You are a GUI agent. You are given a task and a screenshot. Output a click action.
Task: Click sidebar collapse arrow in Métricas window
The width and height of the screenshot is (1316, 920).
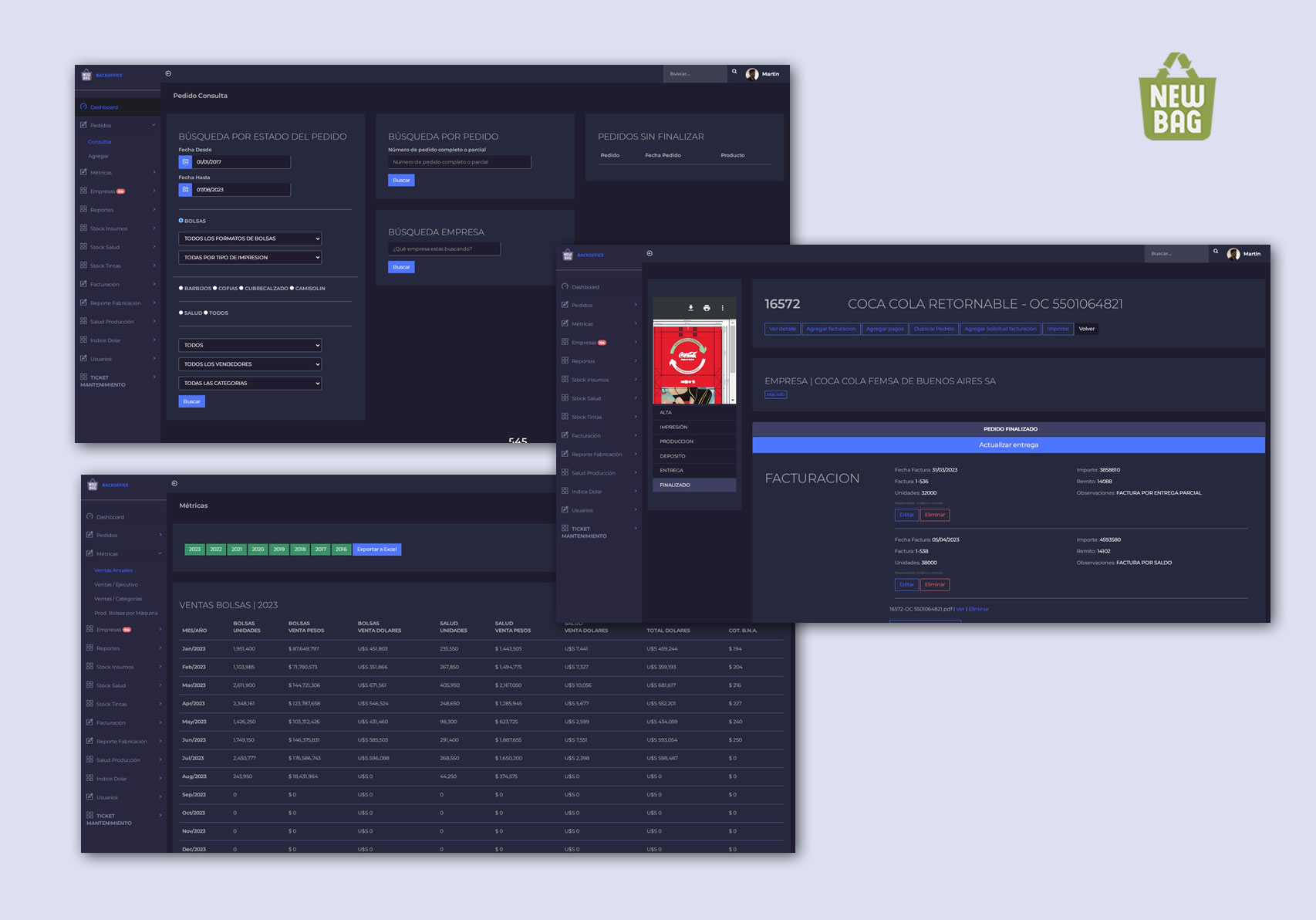[x=174, y=484]
